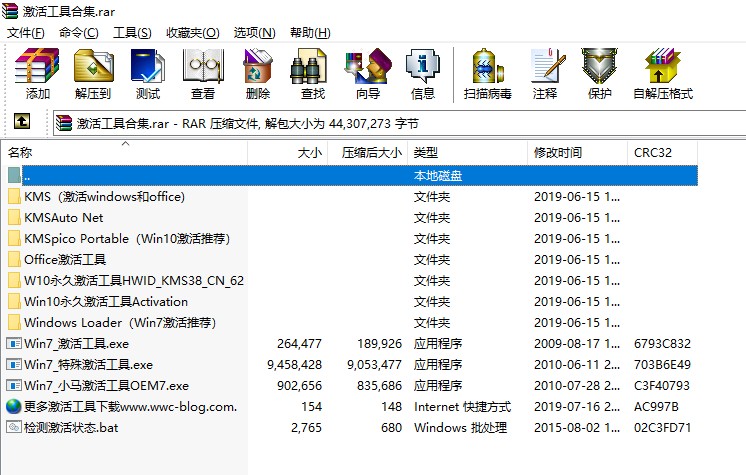
Task: Click packed size value 835,686
Action: point(379,386)
